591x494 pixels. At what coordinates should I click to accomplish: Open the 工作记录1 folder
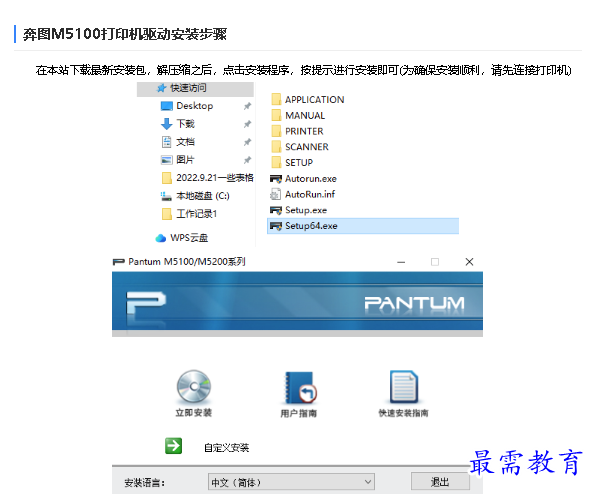point(197,214)
